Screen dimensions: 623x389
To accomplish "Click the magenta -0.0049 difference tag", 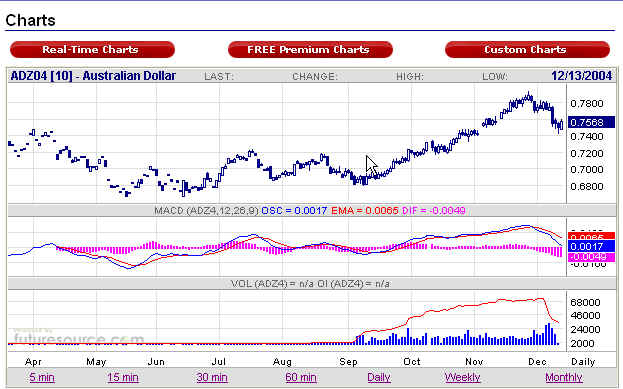I will point(591,257).
